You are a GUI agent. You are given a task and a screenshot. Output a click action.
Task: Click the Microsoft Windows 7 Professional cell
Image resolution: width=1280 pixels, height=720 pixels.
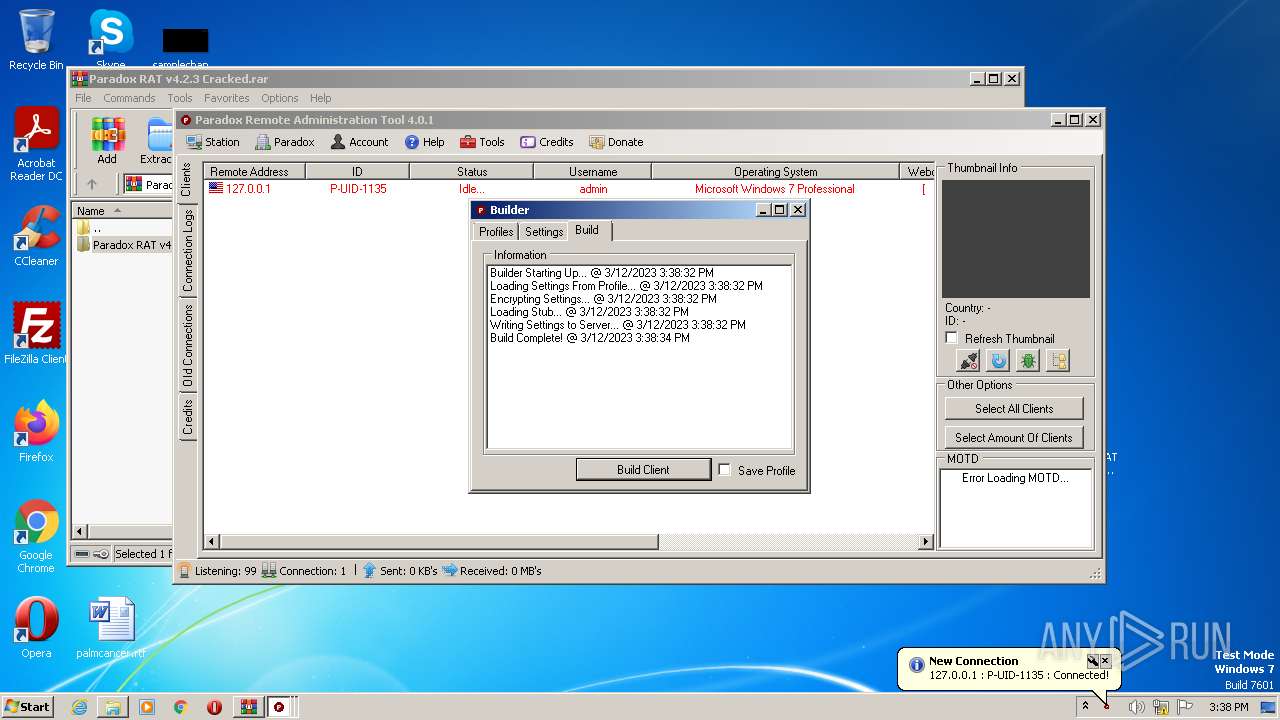pos(775,188)
